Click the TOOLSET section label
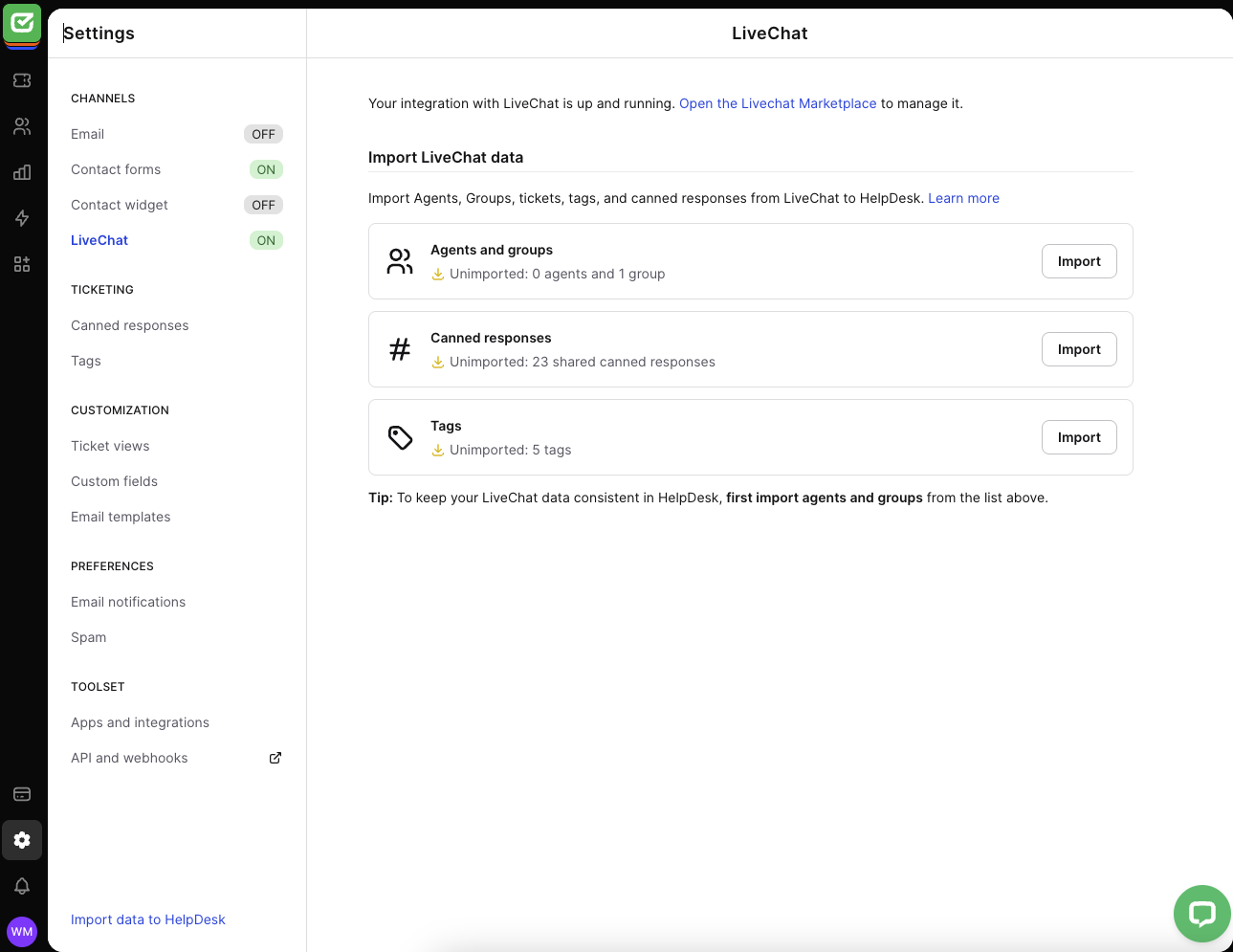1233x952 pixels. coord(98,687)
